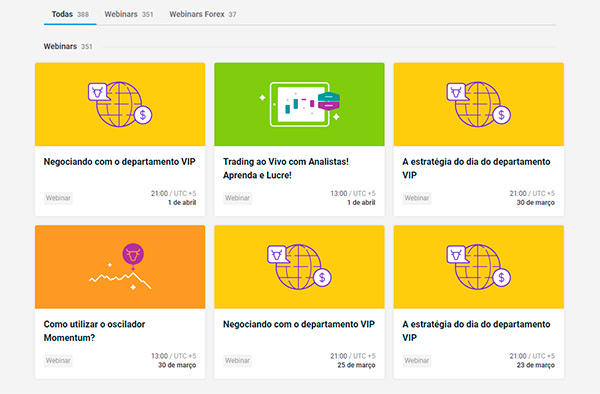This screenshot has height=394, width=600.
Task: Open 'Negociando com o departamento VIP' 25 de março
Action: (299, 324)
